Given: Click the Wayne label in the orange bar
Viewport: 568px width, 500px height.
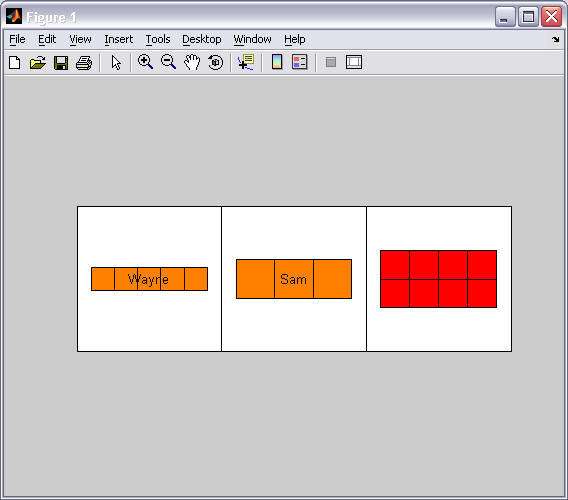Looking at the screenshot, I should coord(148,279).
